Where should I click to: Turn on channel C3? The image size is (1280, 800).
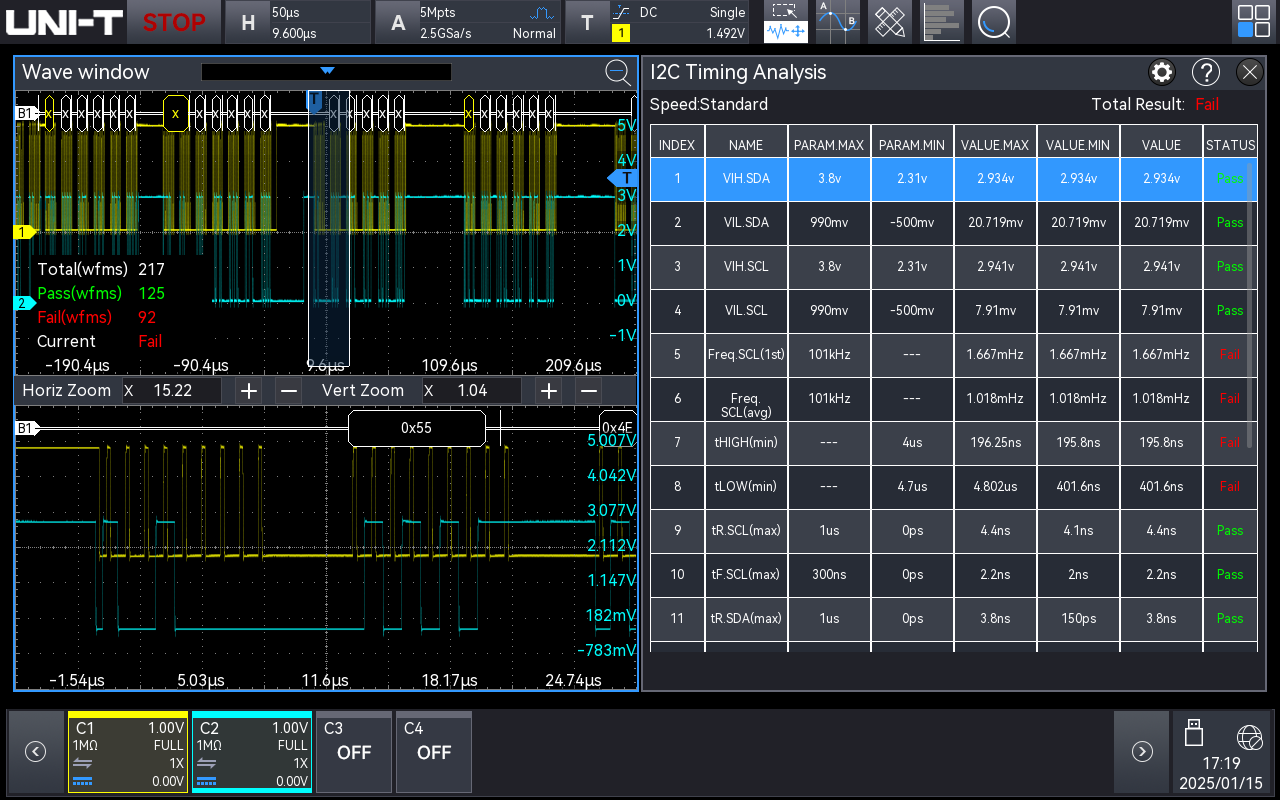click(x=354, y=752)
